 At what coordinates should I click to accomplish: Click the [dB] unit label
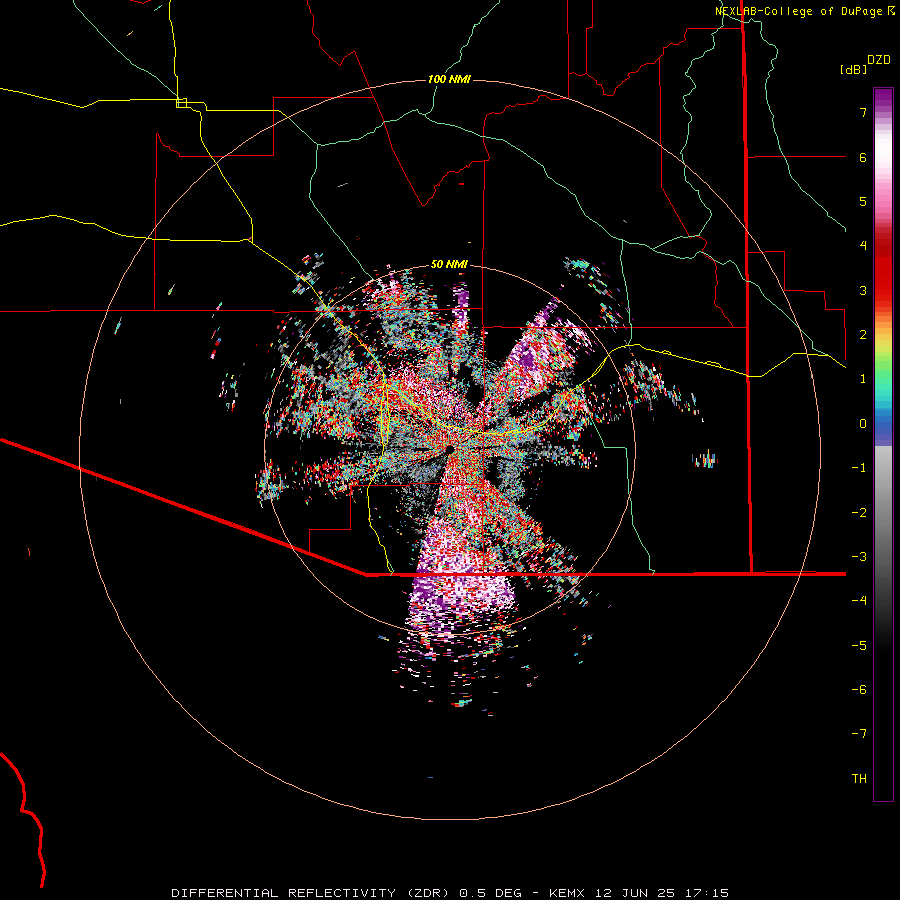[x=853, y=69]
